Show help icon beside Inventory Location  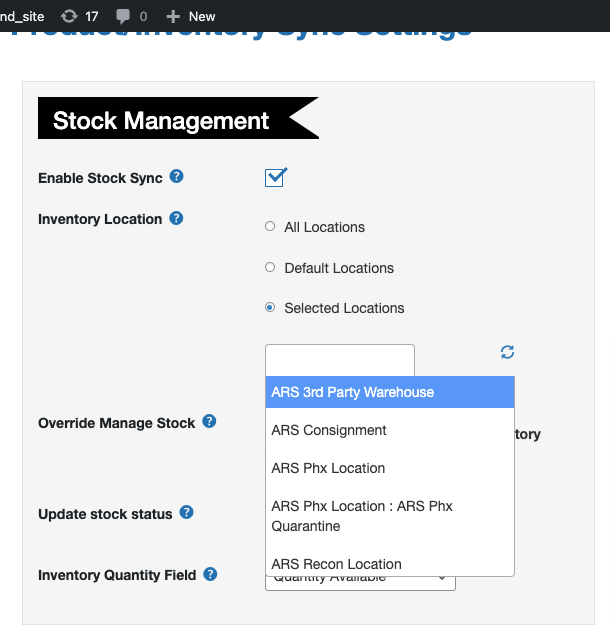[x=176, y=218]
